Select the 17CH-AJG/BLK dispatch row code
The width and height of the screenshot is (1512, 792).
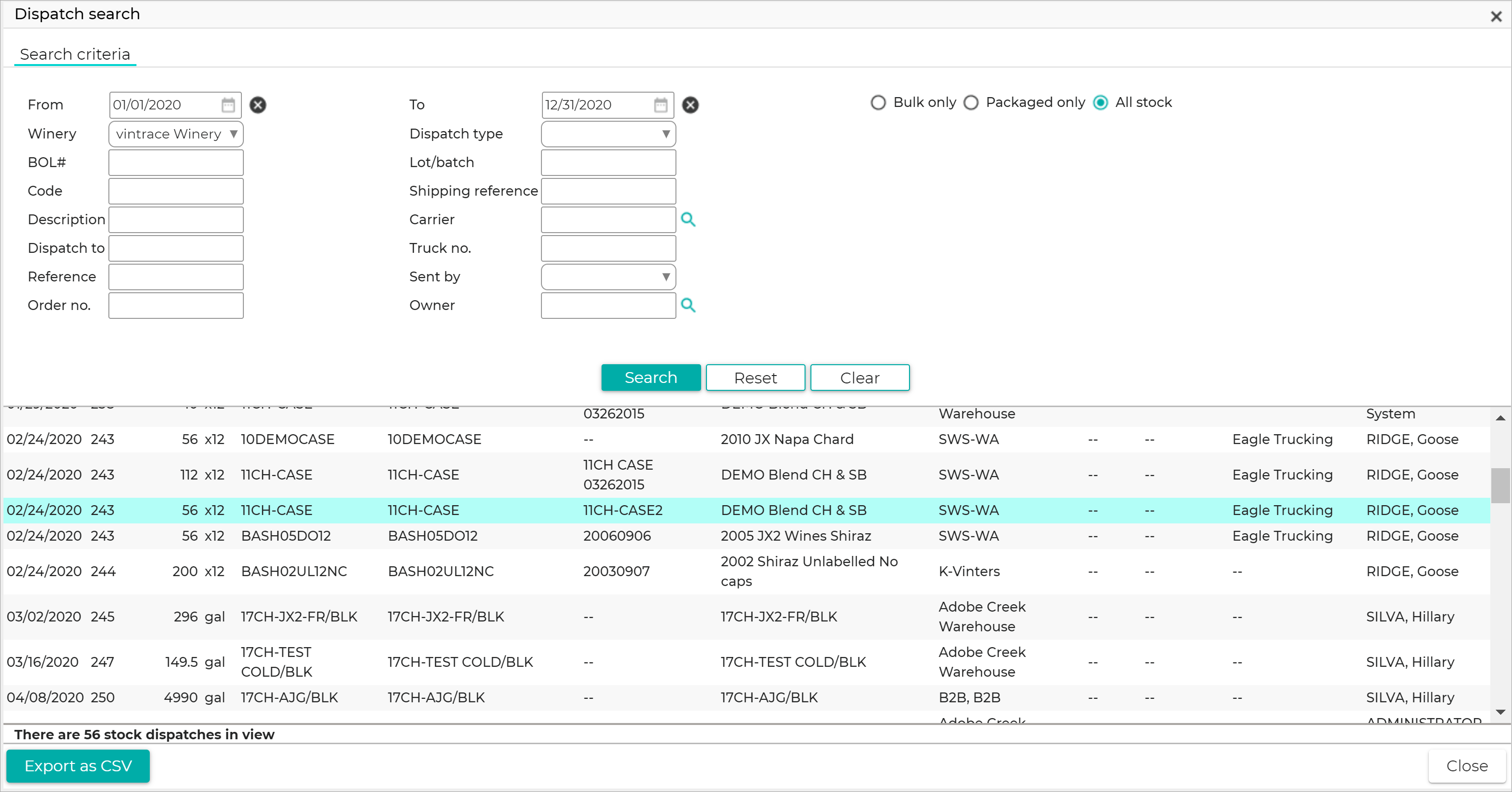[x=289, y=698]
